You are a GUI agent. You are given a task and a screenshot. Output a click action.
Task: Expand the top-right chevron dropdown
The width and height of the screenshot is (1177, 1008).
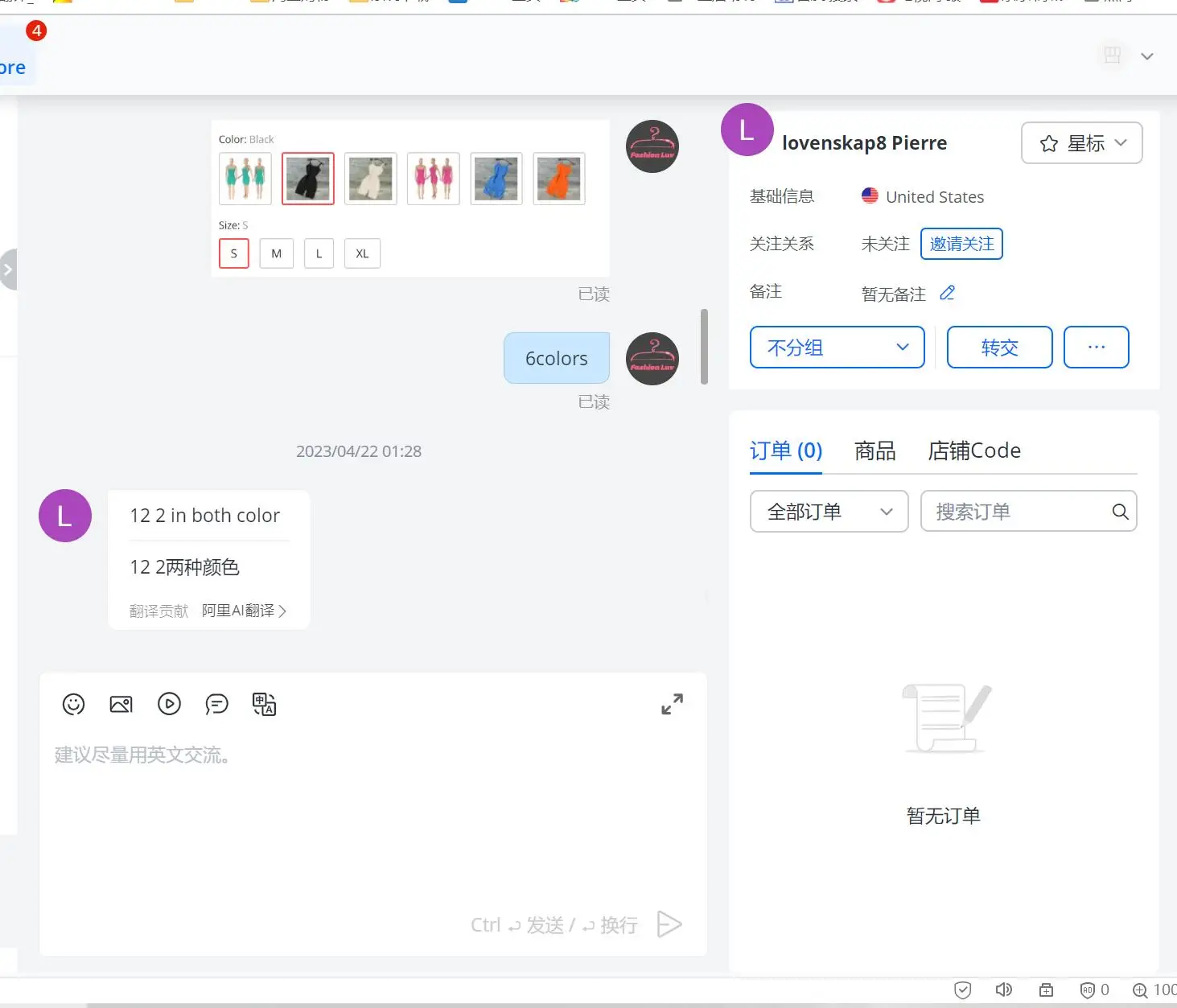[1147, 56]
